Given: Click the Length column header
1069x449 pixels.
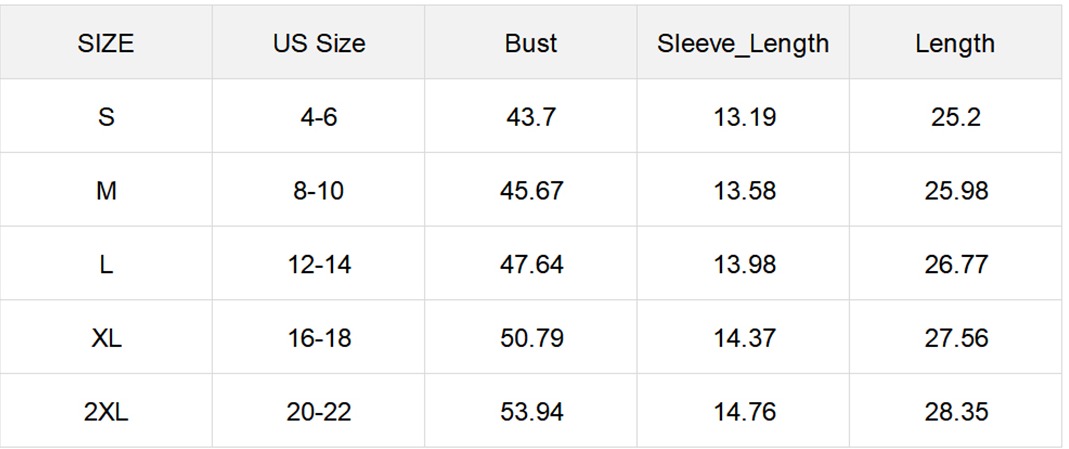Looking at the screenshot, I should tap(954, 44).
